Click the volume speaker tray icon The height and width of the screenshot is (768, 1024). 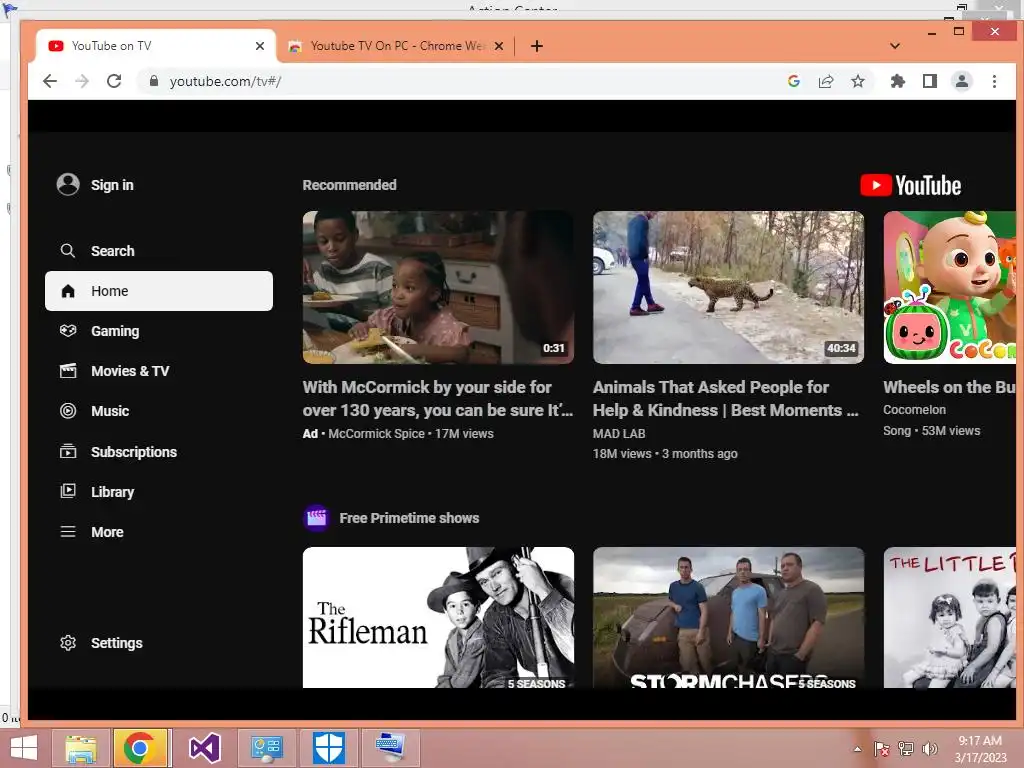point(929,749)
